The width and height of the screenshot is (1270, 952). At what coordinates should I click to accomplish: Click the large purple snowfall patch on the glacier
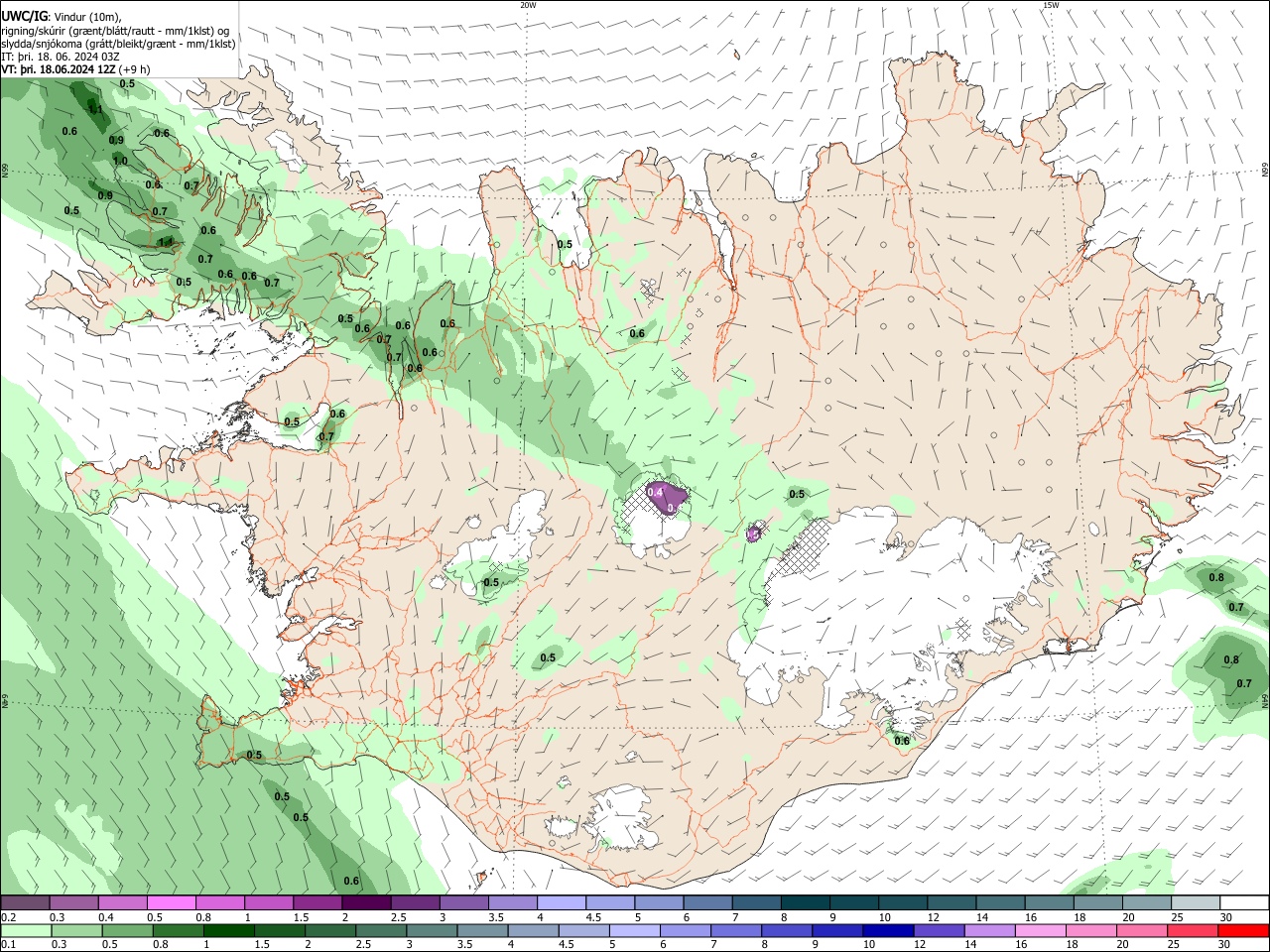click(x=666, y=497)
